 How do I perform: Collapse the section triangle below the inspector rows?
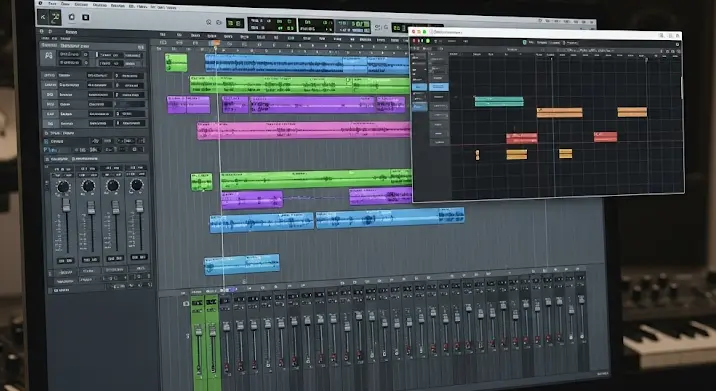pos(46,133)
